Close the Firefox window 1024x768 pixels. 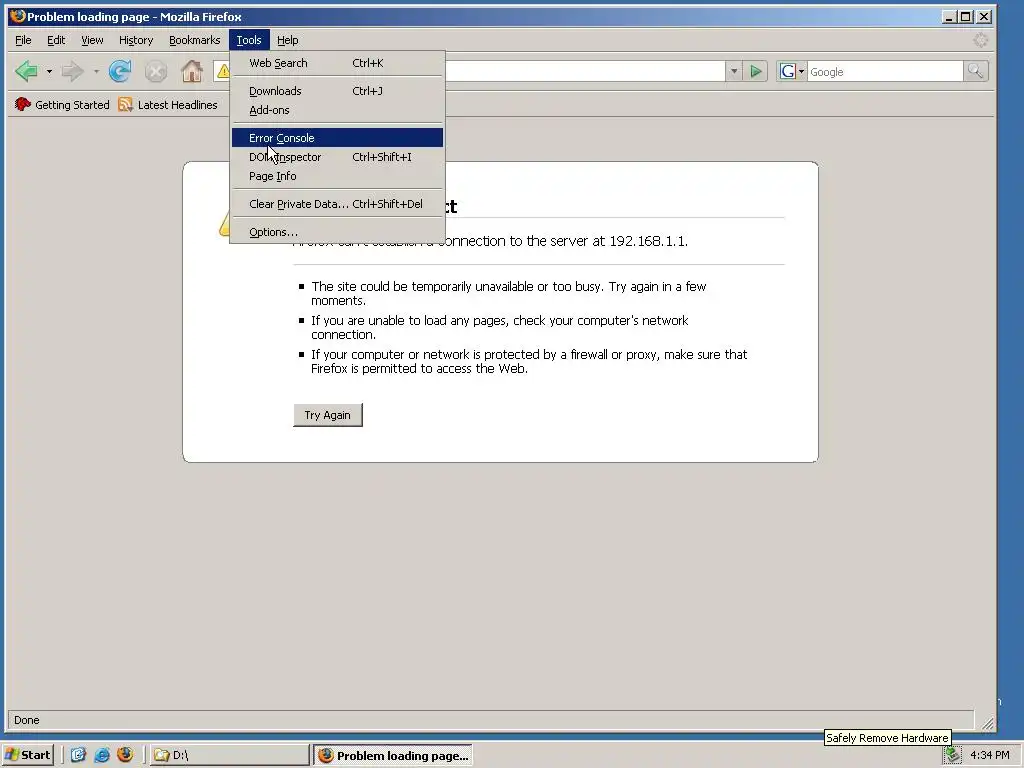point(984,17)
